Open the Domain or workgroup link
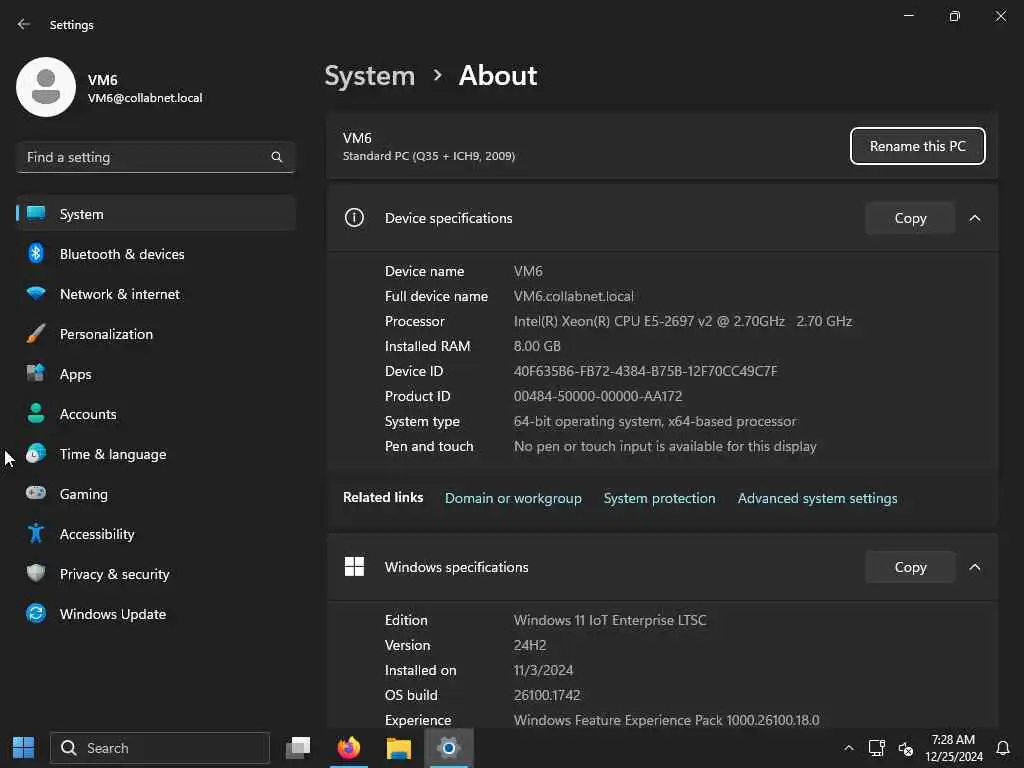The width and height of the screenshot is (1024, 768). click(x=513, y=498)
